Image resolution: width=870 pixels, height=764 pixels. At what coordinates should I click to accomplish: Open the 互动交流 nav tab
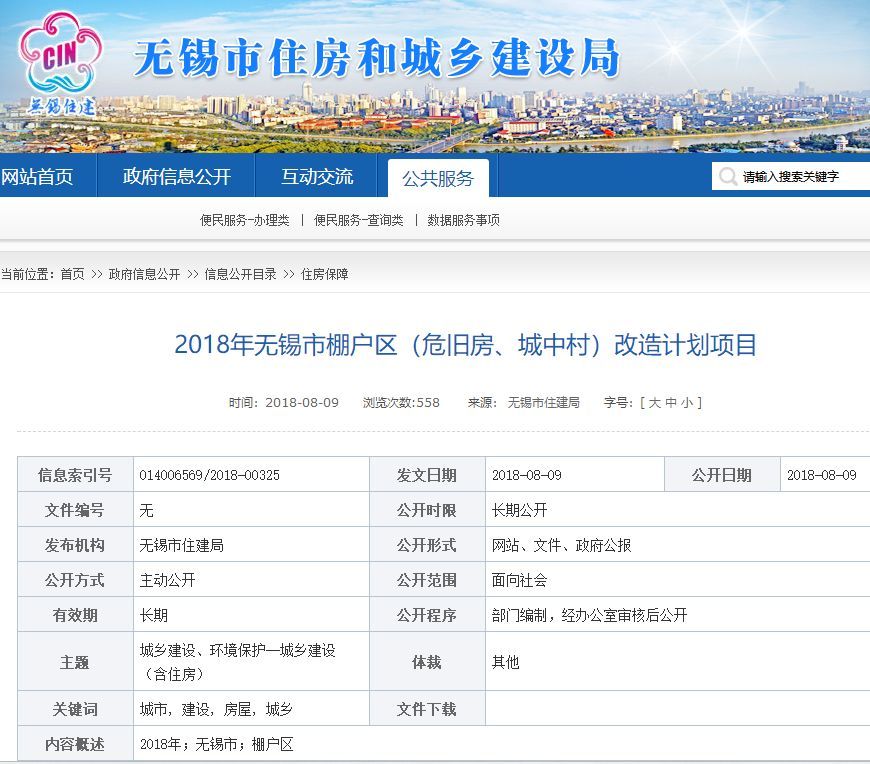(x=317, y=176)
